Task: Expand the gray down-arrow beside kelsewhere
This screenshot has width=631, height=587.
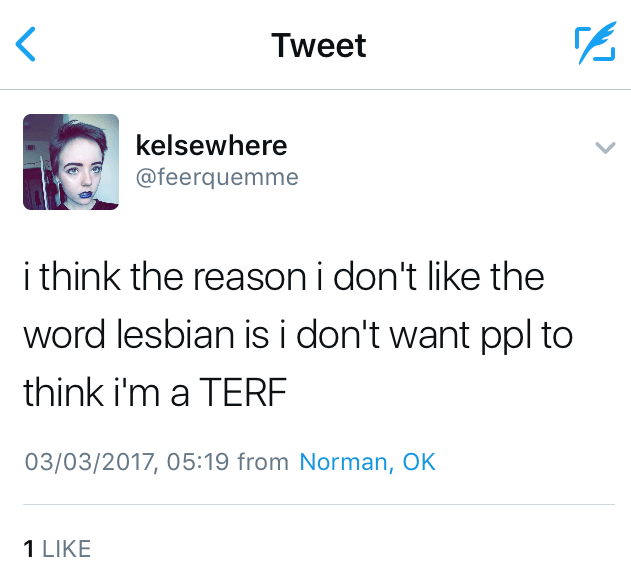Action: 603,148
